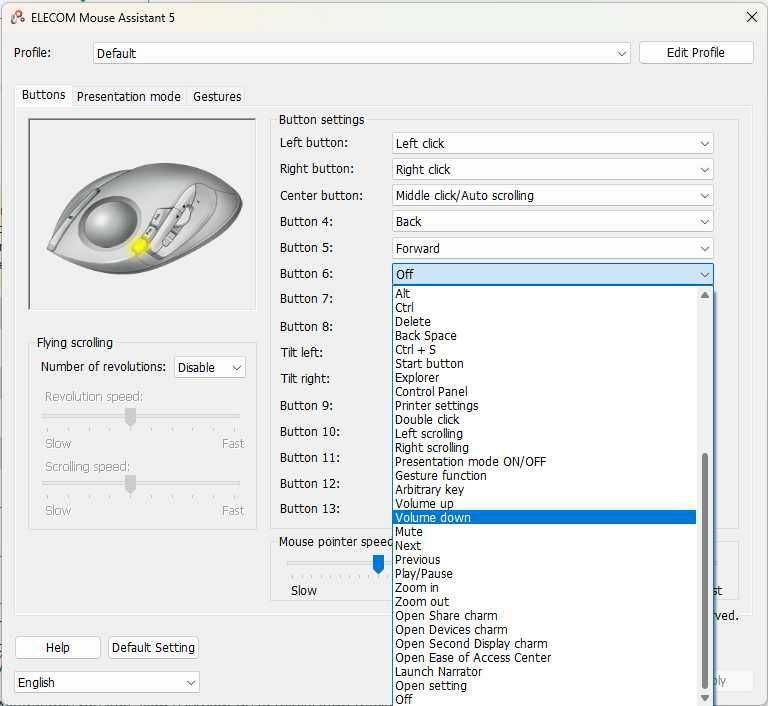Select Start button option
This screenshot has width=768, height=706.
[x=545, y=364]
